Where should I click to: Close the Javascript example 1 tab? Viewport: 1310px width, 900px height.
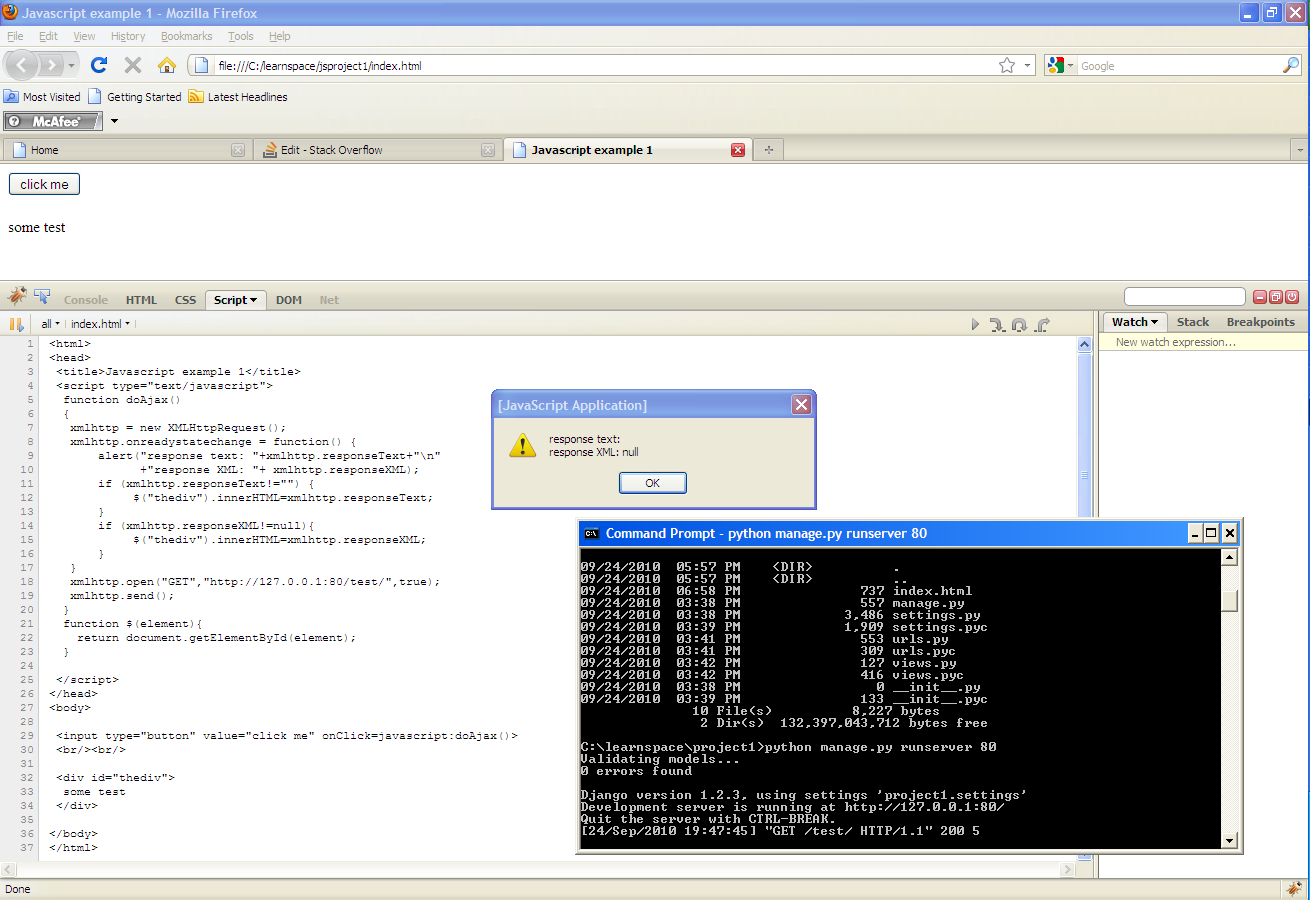pyautogui.click(x=738, y=150)
